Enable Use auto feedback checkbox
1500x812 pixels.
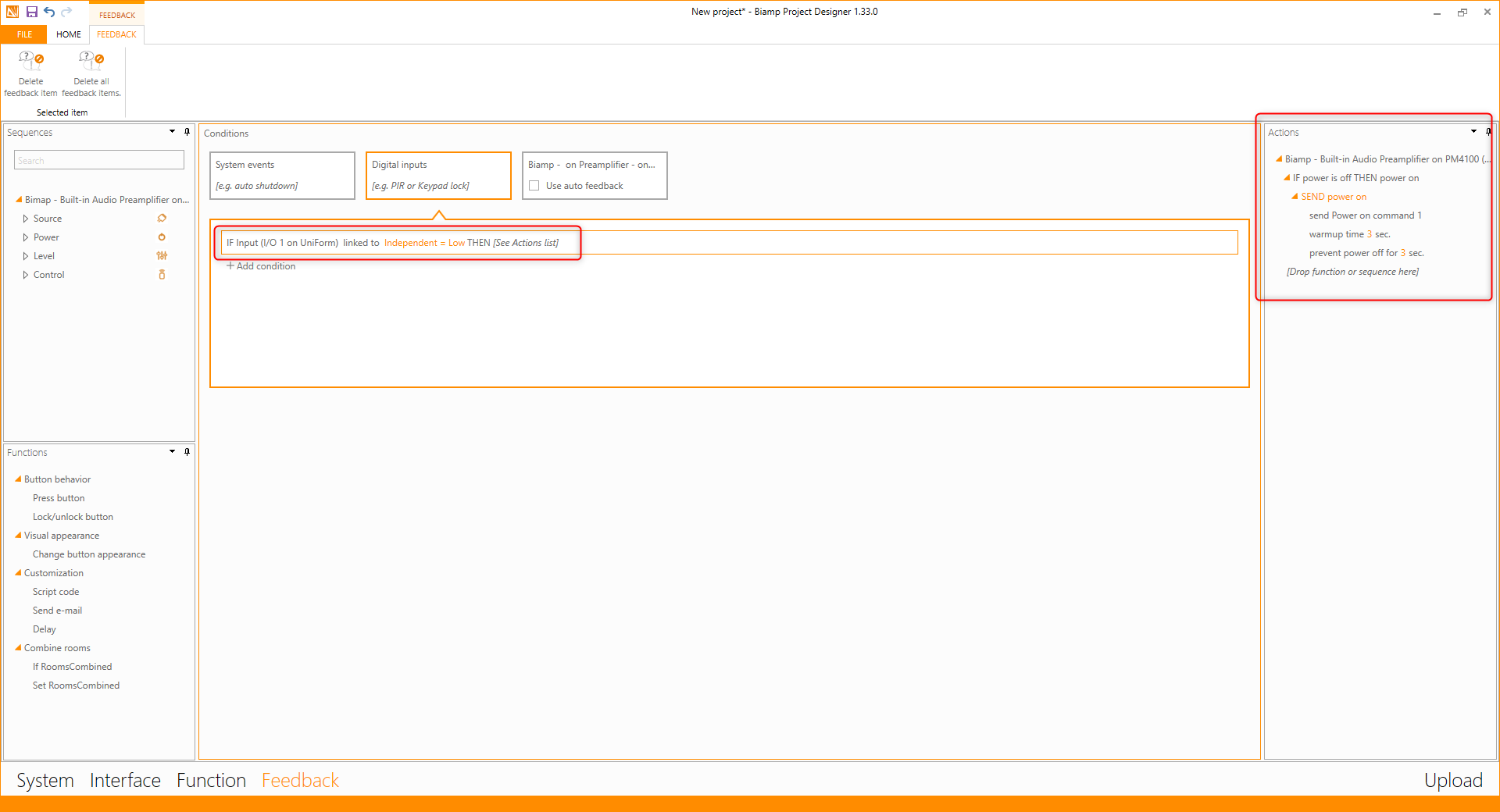point(534,186)
